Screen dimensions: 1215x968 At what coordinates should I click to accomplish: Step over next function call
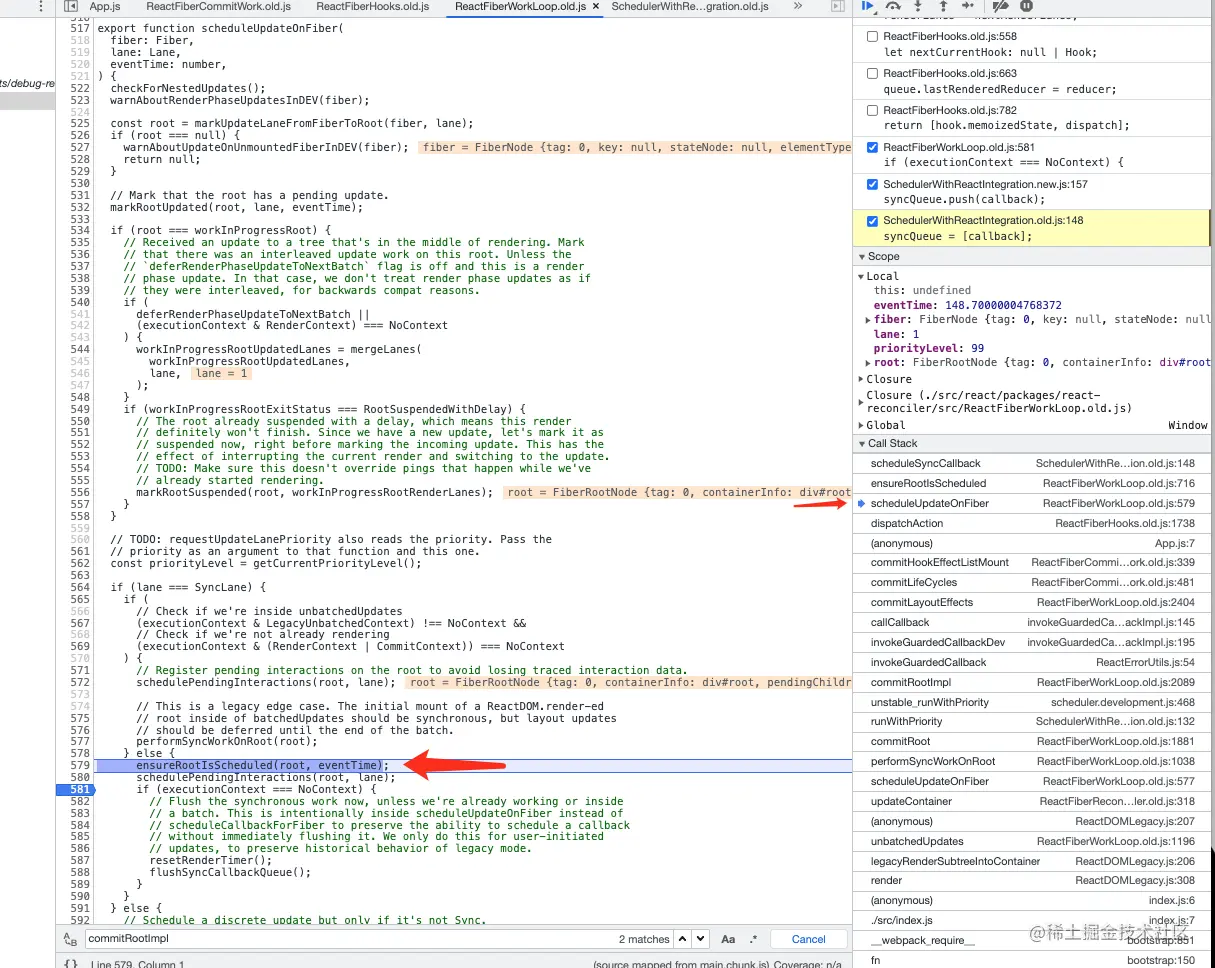tap(893, 6)
